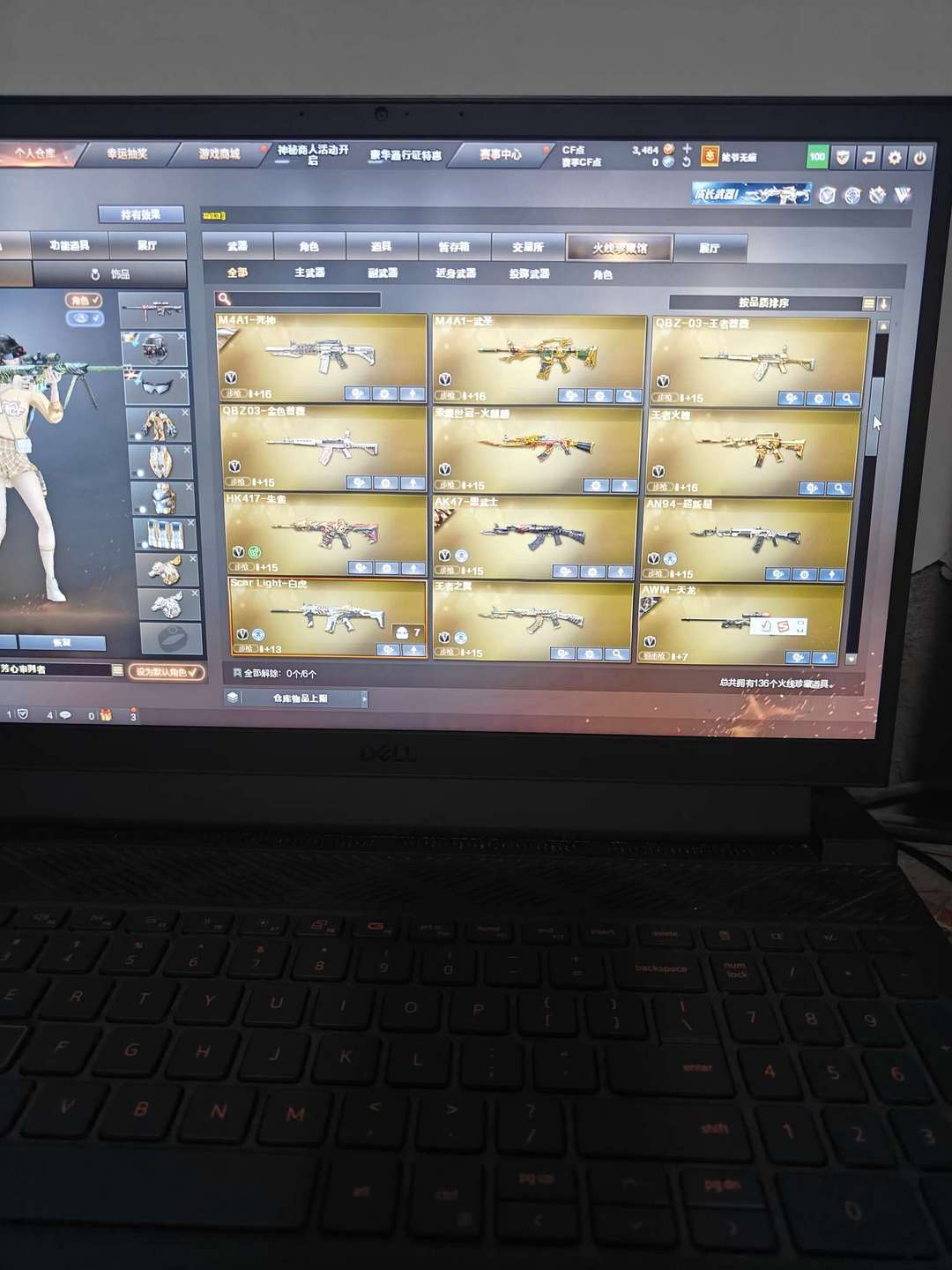Click the gear icon on QBZ03-金色苍夜 card

[x=385, y=483]
